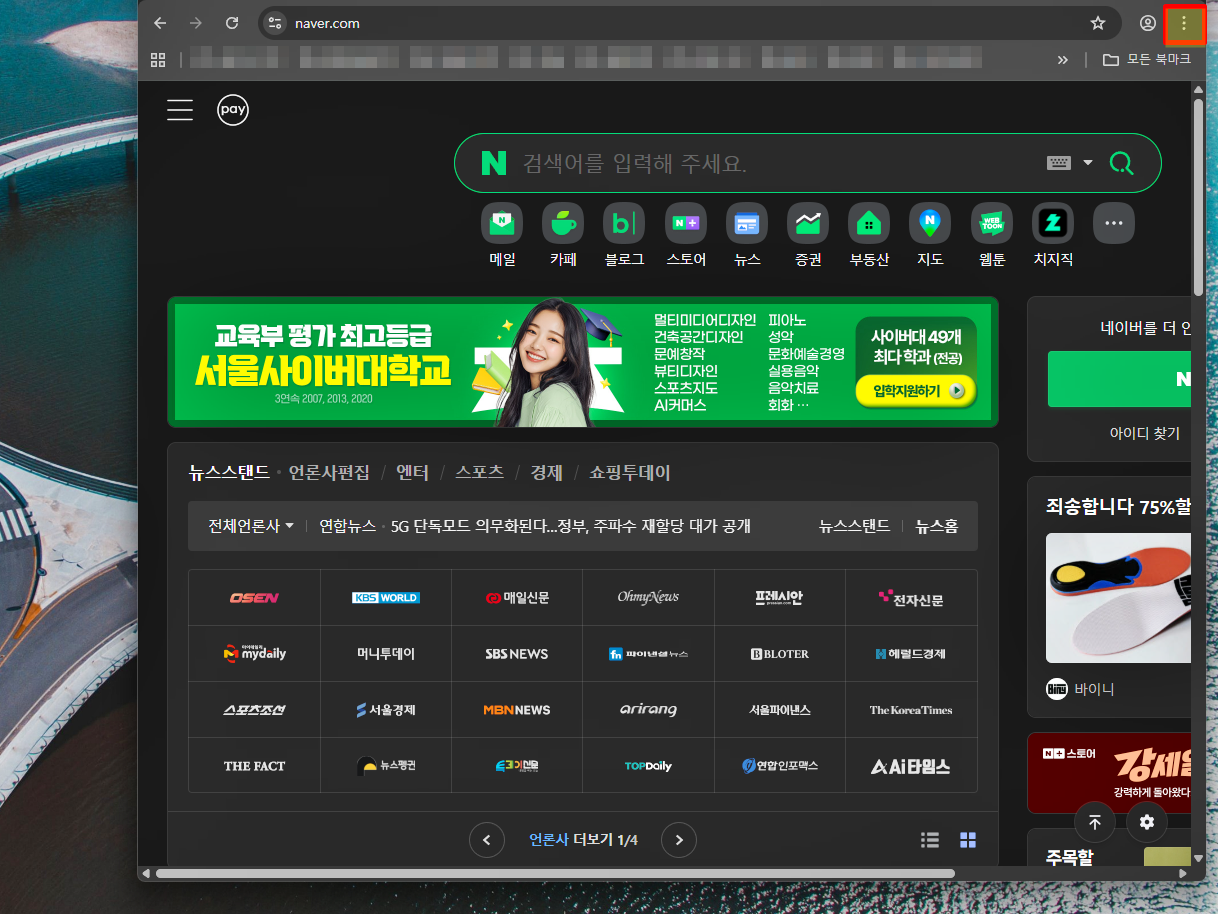
Task: Open the OhmyNews press tile
Action: click(648, 598)
